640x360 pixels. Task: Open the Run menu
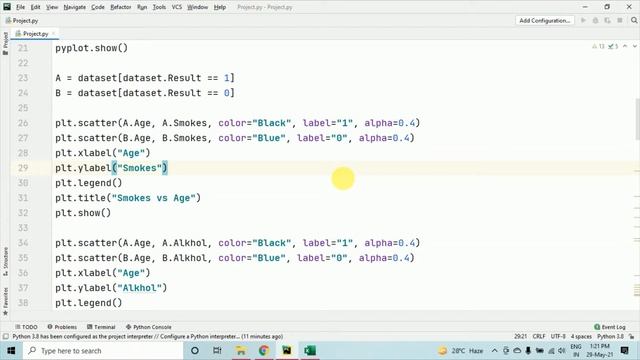point(142,7)
